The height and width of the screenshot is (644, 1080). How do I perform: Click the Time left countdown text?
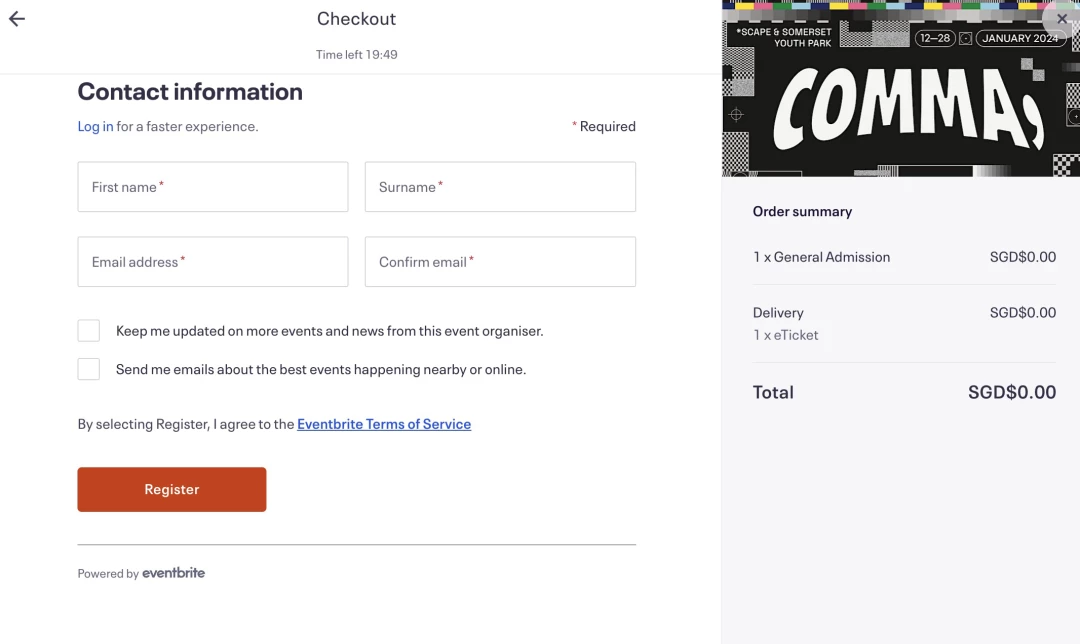357,54
